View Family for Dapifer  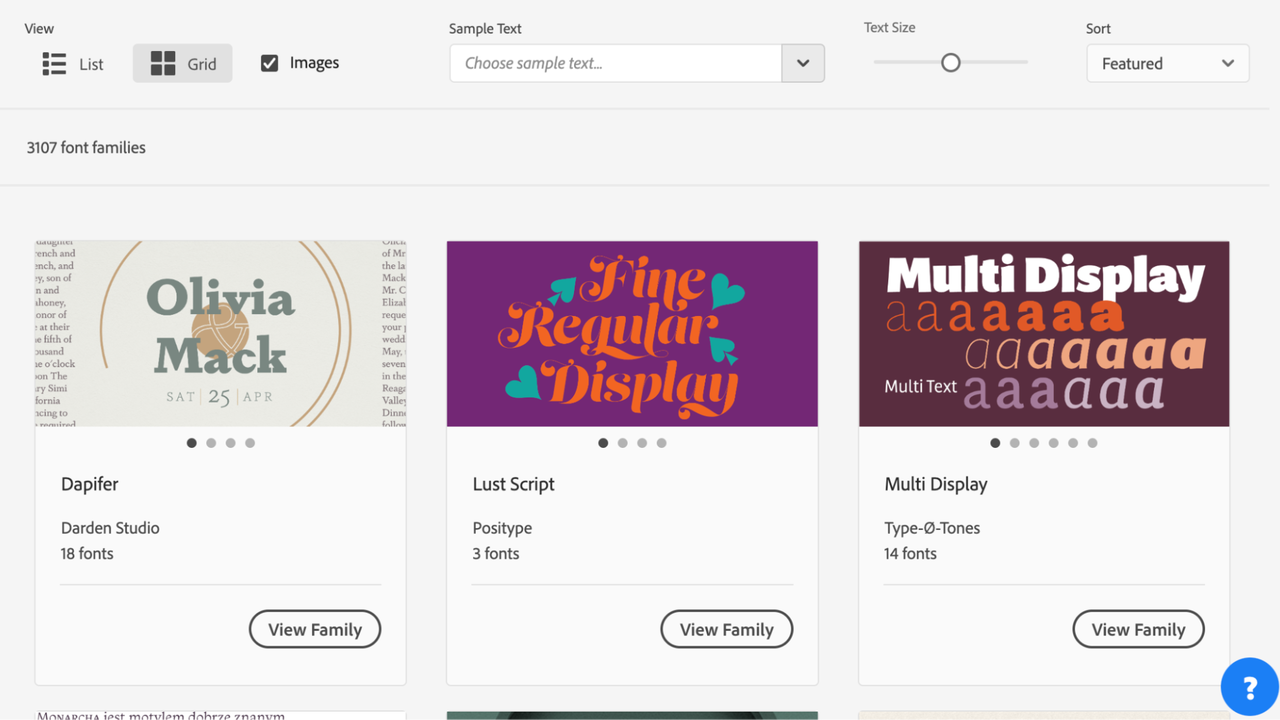click(x=315, y=629)
